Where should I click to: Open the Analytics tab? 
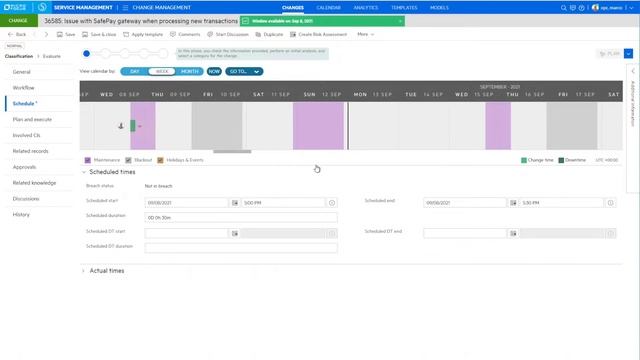pyautogui.click(x=366, y=8)
